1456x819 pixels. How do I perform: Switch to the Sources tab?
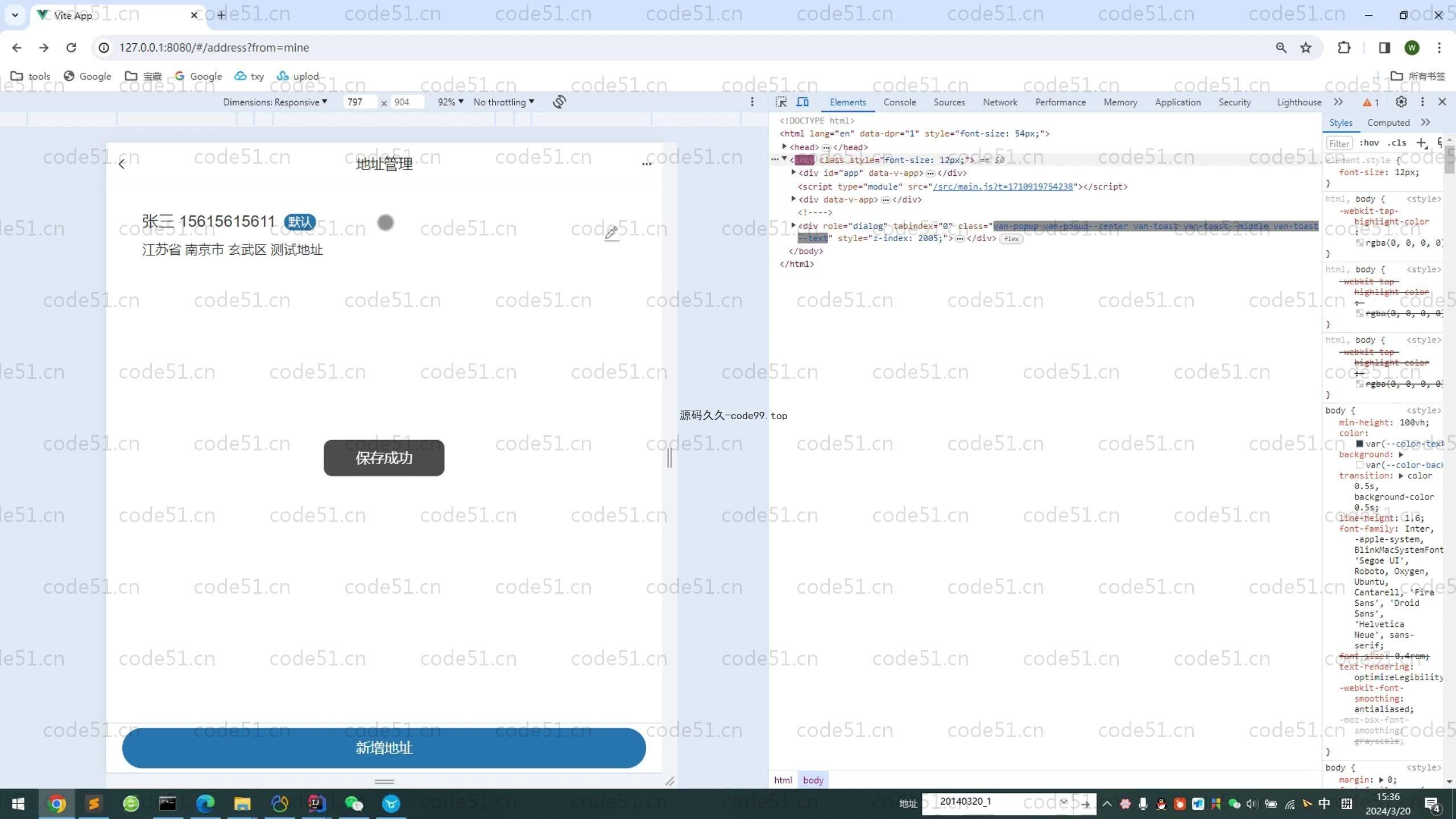click(949, 102)
